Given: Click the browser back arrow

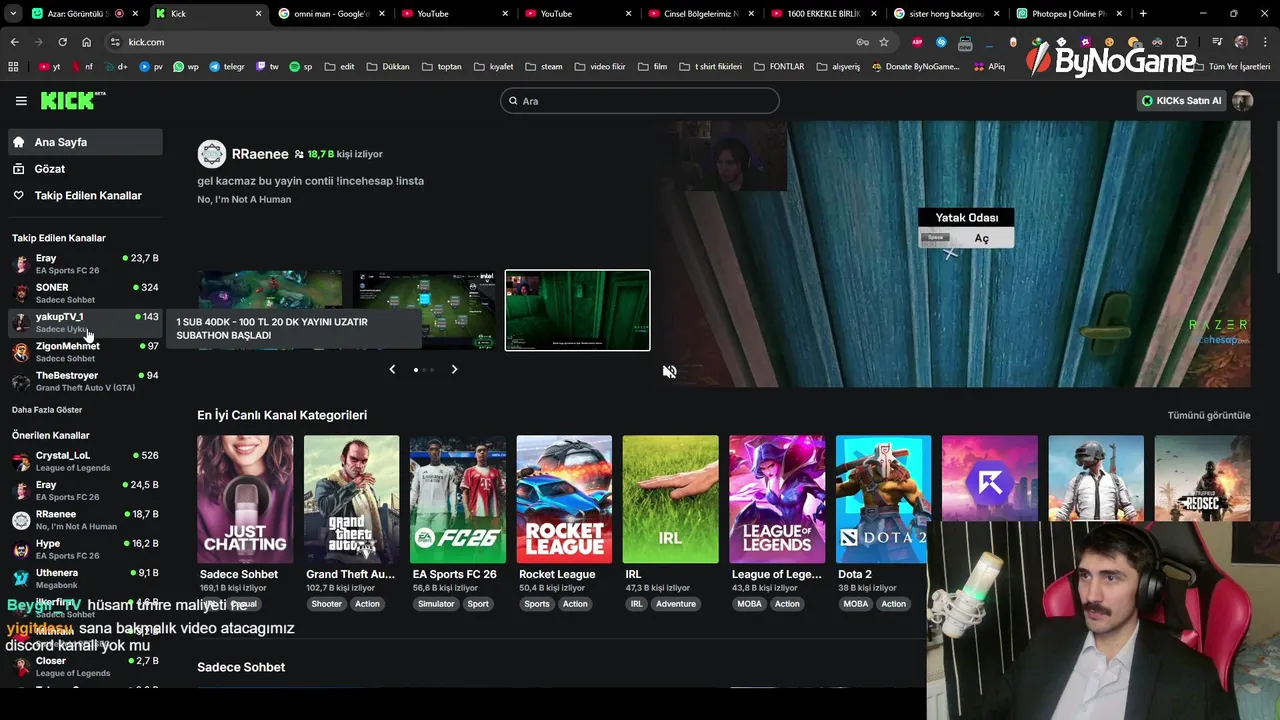Looking at the screenshot, I should click(14, 42).
